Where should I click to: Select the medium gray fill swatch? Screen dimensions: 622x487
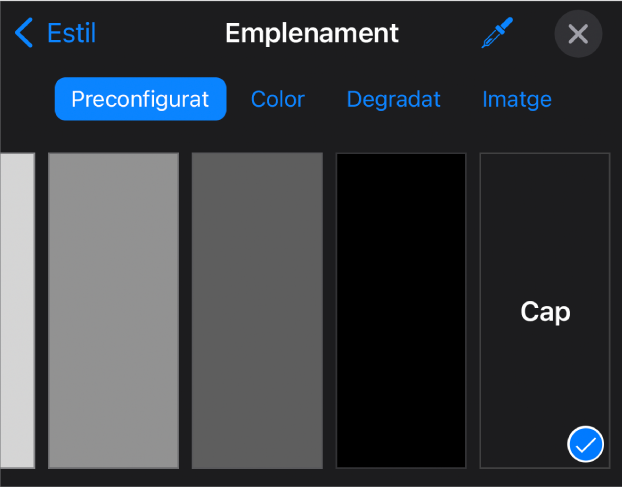(113, 311)
